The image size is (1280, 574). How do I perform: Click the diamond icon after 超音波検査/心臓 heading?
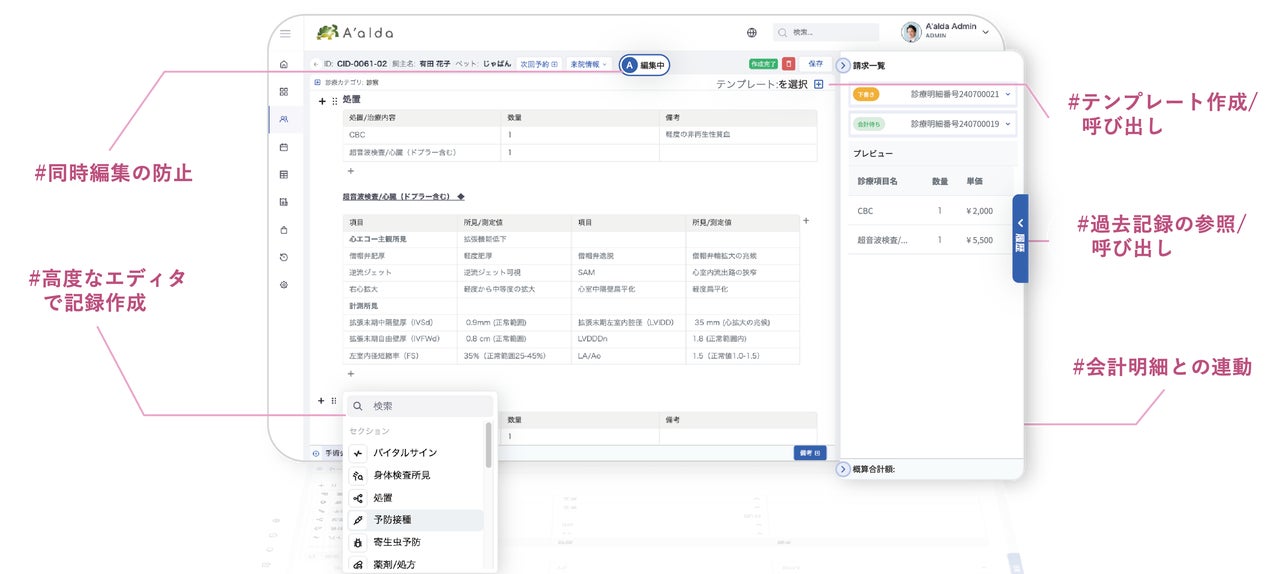click(x=460, y=197)
